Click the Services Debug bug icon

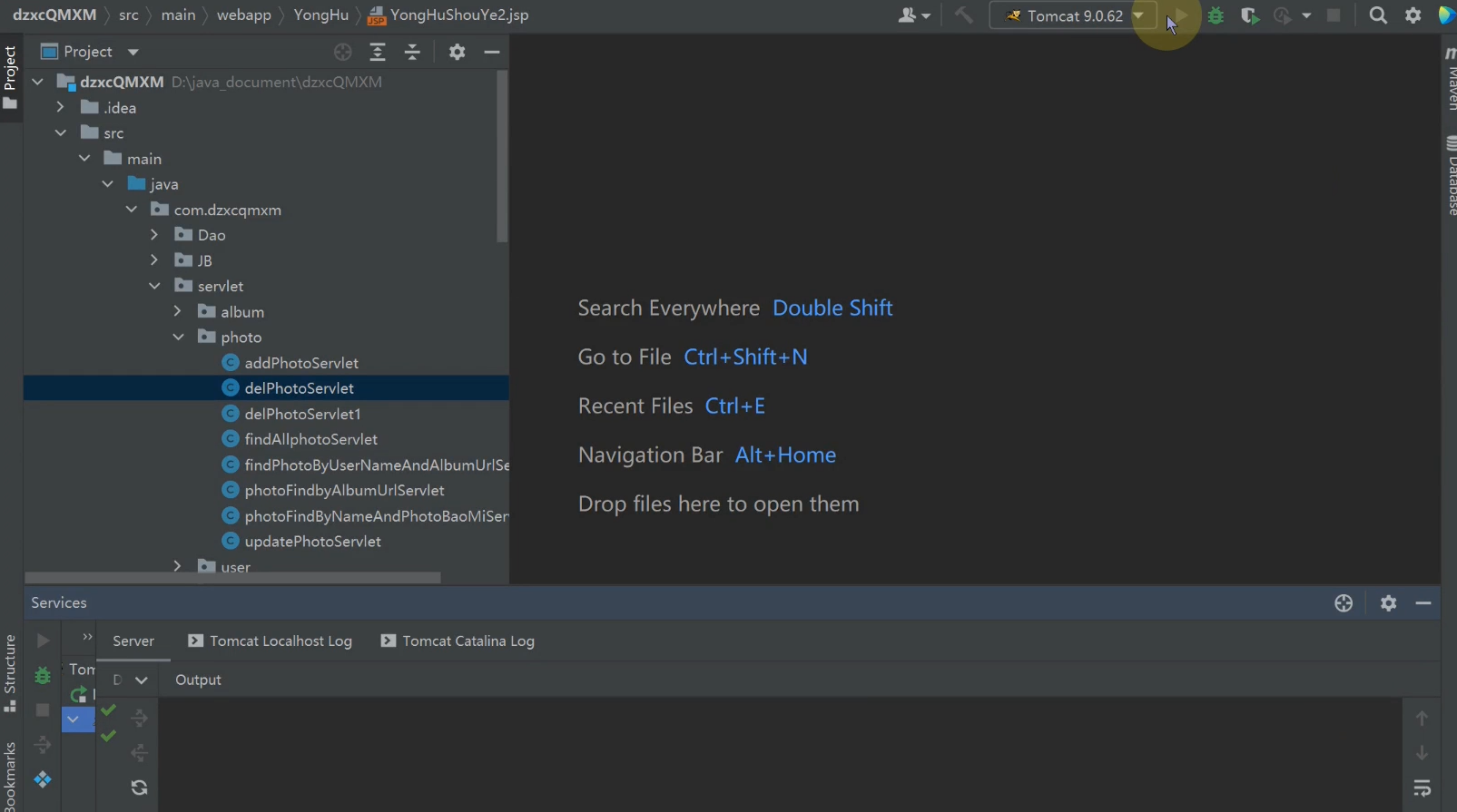click(x=43, y=675)
